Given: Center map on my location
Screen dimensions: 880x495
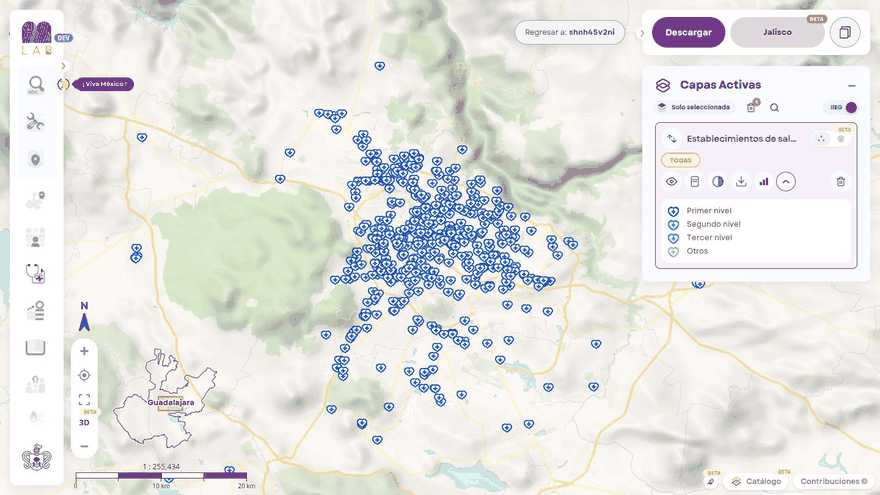Looking at the screenshot, I should [84, 375].
